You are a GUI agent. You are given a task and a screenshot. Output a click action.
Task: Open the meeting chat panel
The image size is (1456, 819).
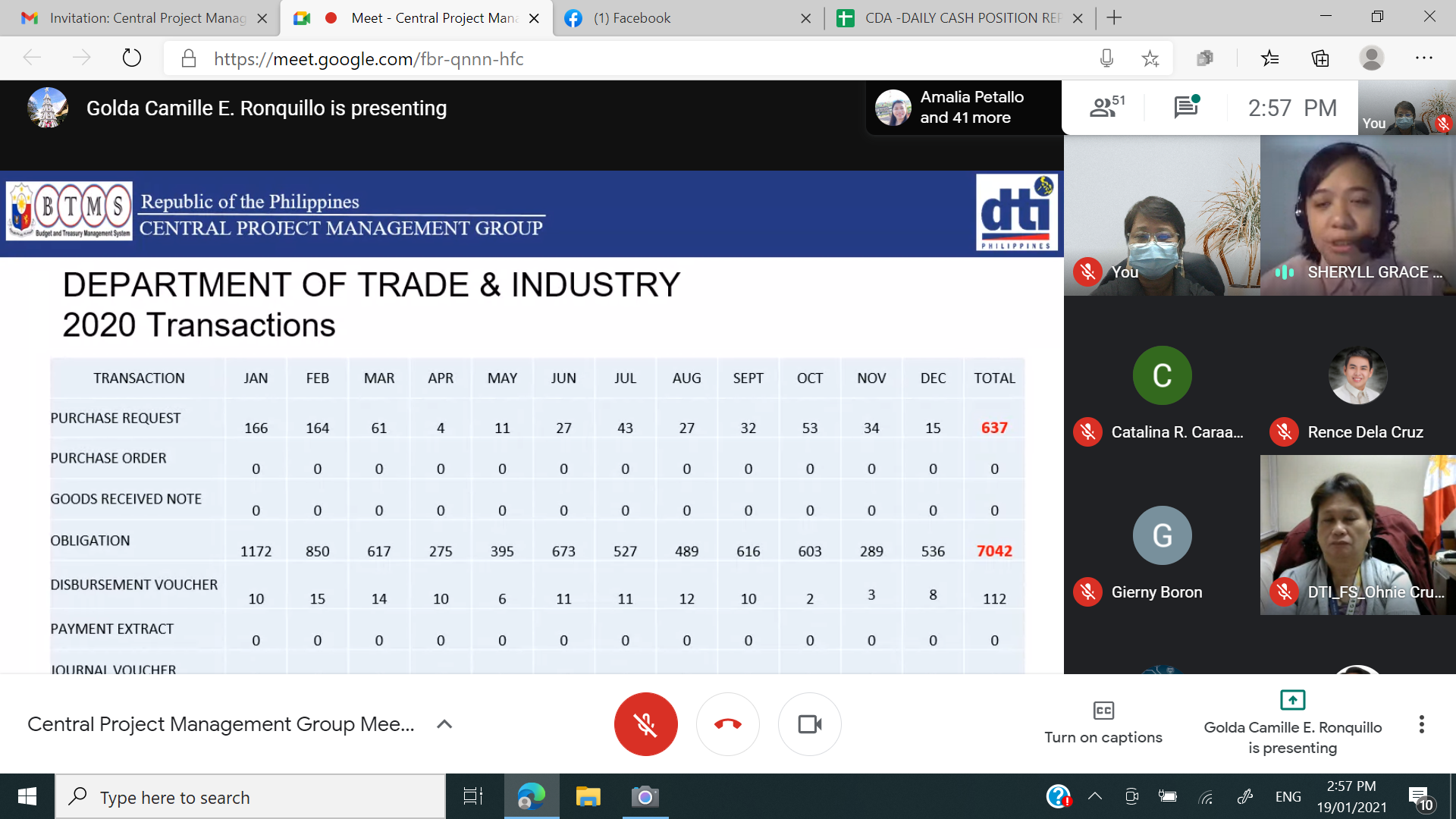[x=1187, y=107]
